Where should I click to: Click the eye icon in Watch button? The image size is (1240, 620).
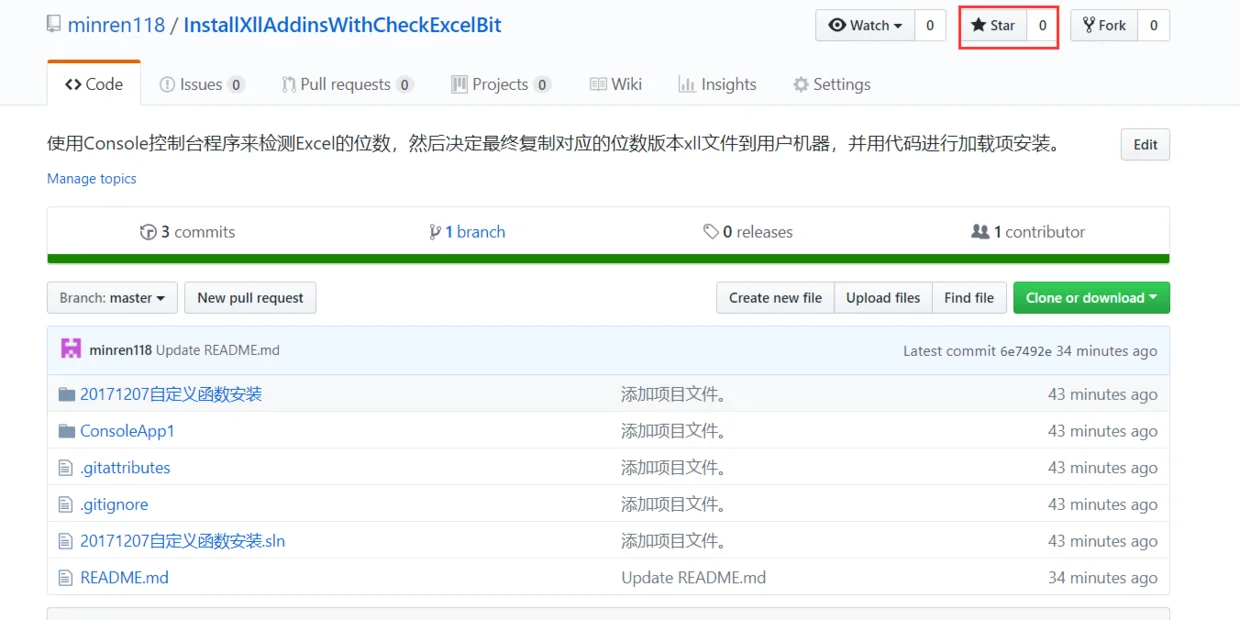837,25
